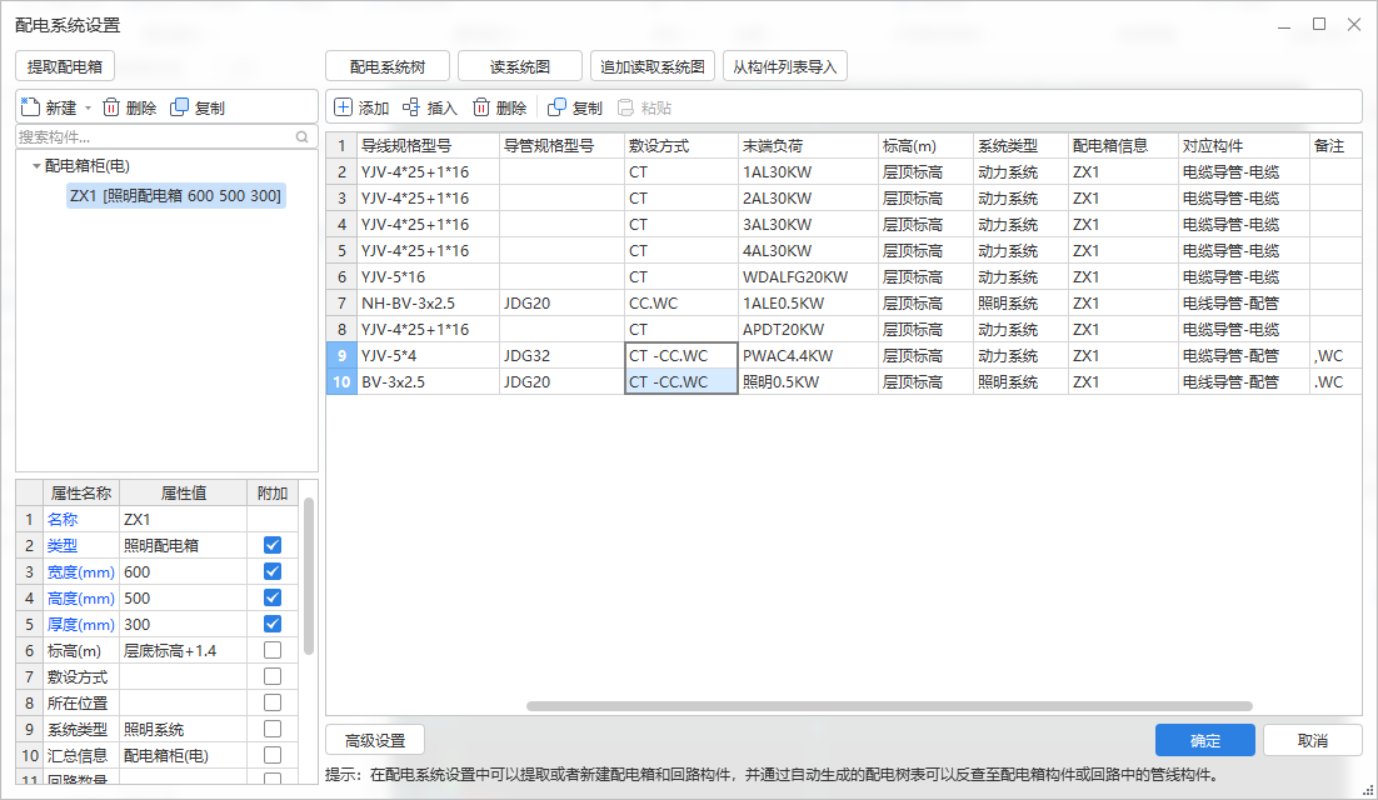Uncheck the 厚度(mm) 附加 checkbox
This screenshot has height=800, width=1378.
click(x=272, y=623)
